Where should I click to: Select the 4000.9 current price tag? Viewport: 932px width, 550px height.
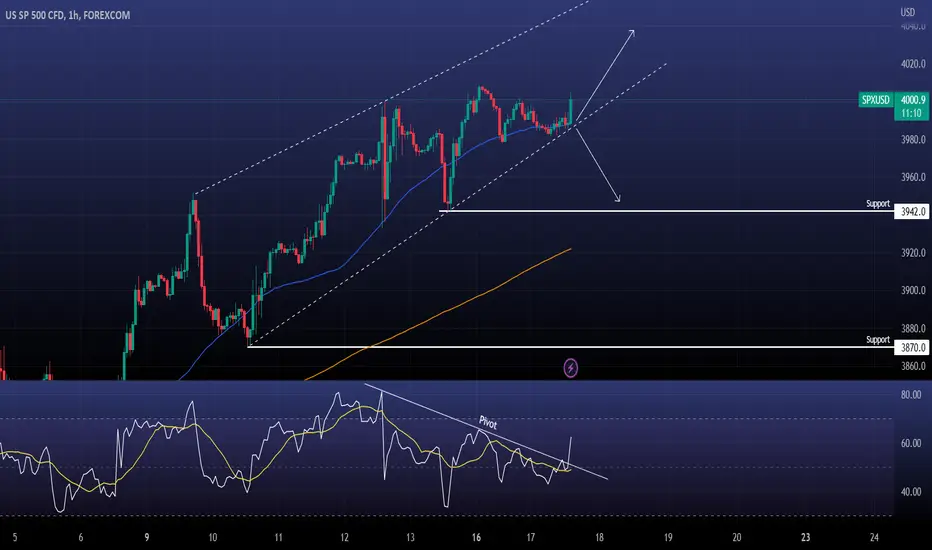pos(912,100)
